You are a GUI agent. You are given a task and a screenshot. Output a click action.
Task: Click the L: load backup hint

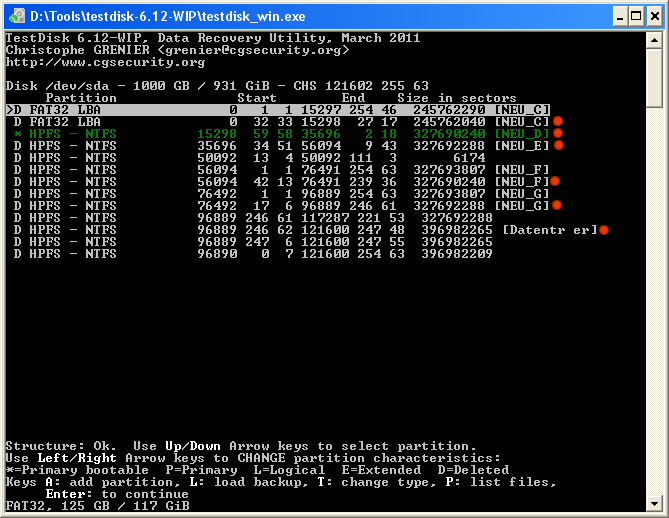click(249, 482)
